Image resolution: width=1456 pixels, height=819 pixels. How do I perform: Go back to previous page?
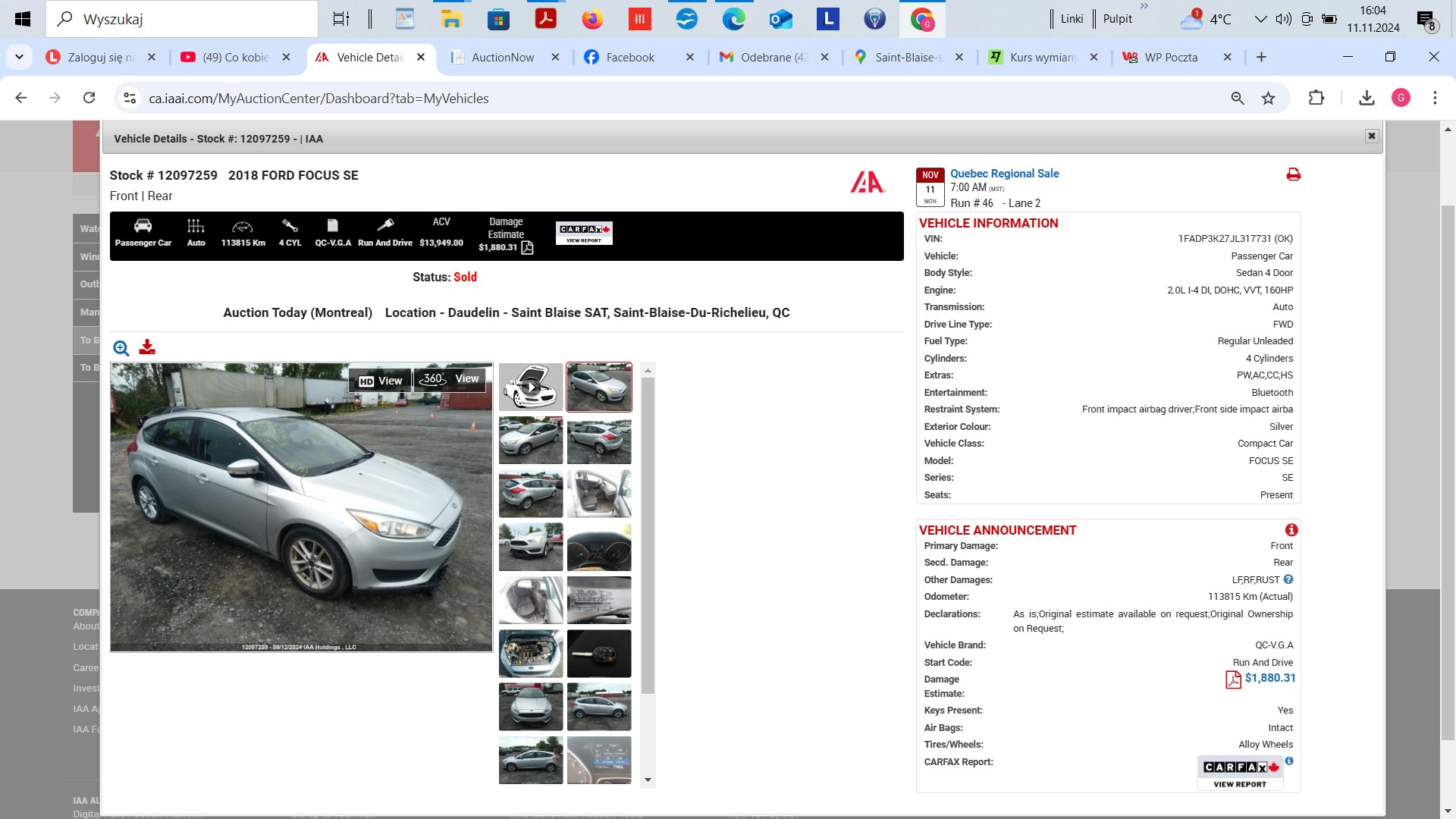(21, 98)
